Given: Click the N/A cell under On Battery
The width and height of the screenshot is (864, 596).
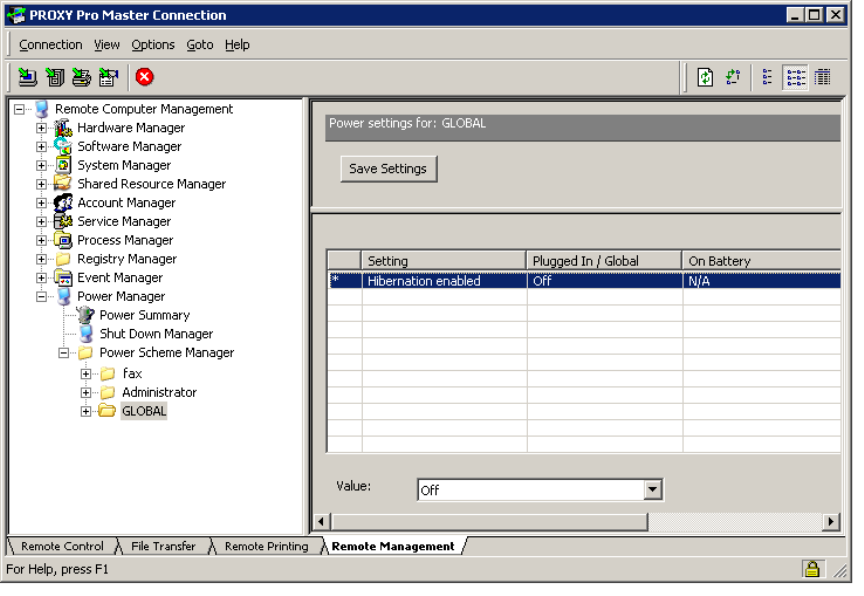Looking at the screenshot, I should pyautogui.click(x=762, y=280).
